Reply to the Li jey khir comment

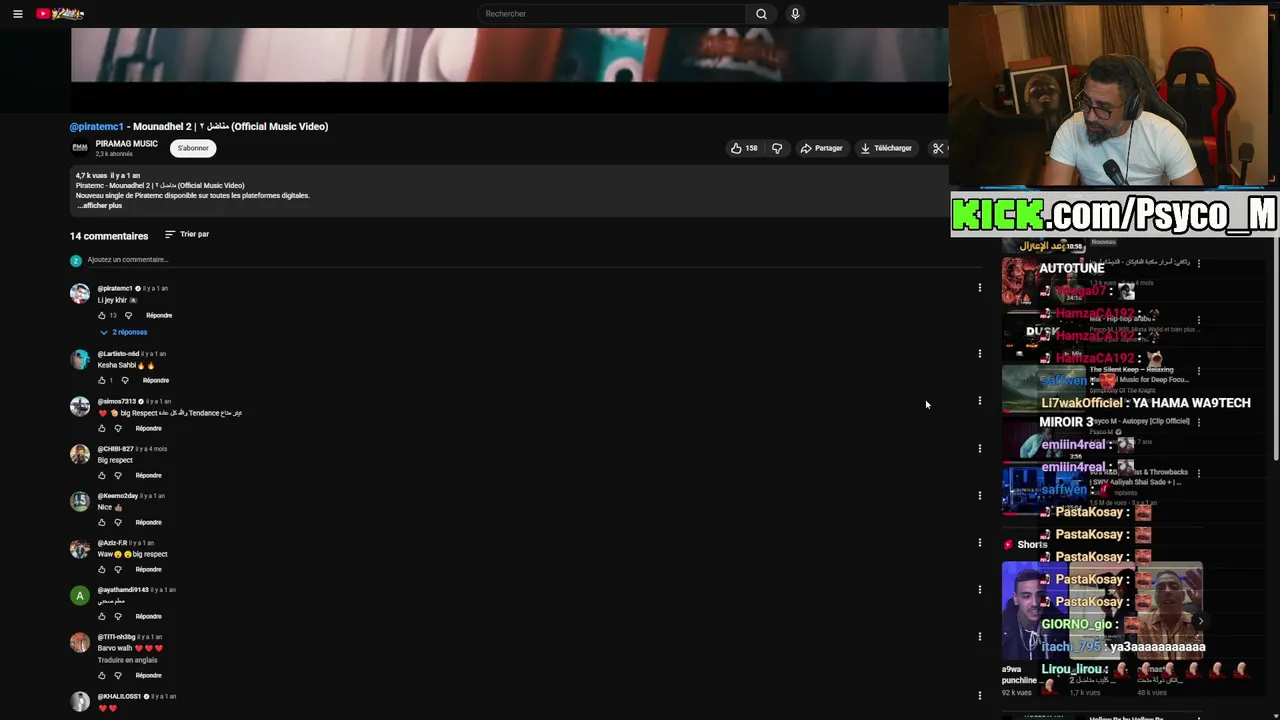[x=159, y=315]
